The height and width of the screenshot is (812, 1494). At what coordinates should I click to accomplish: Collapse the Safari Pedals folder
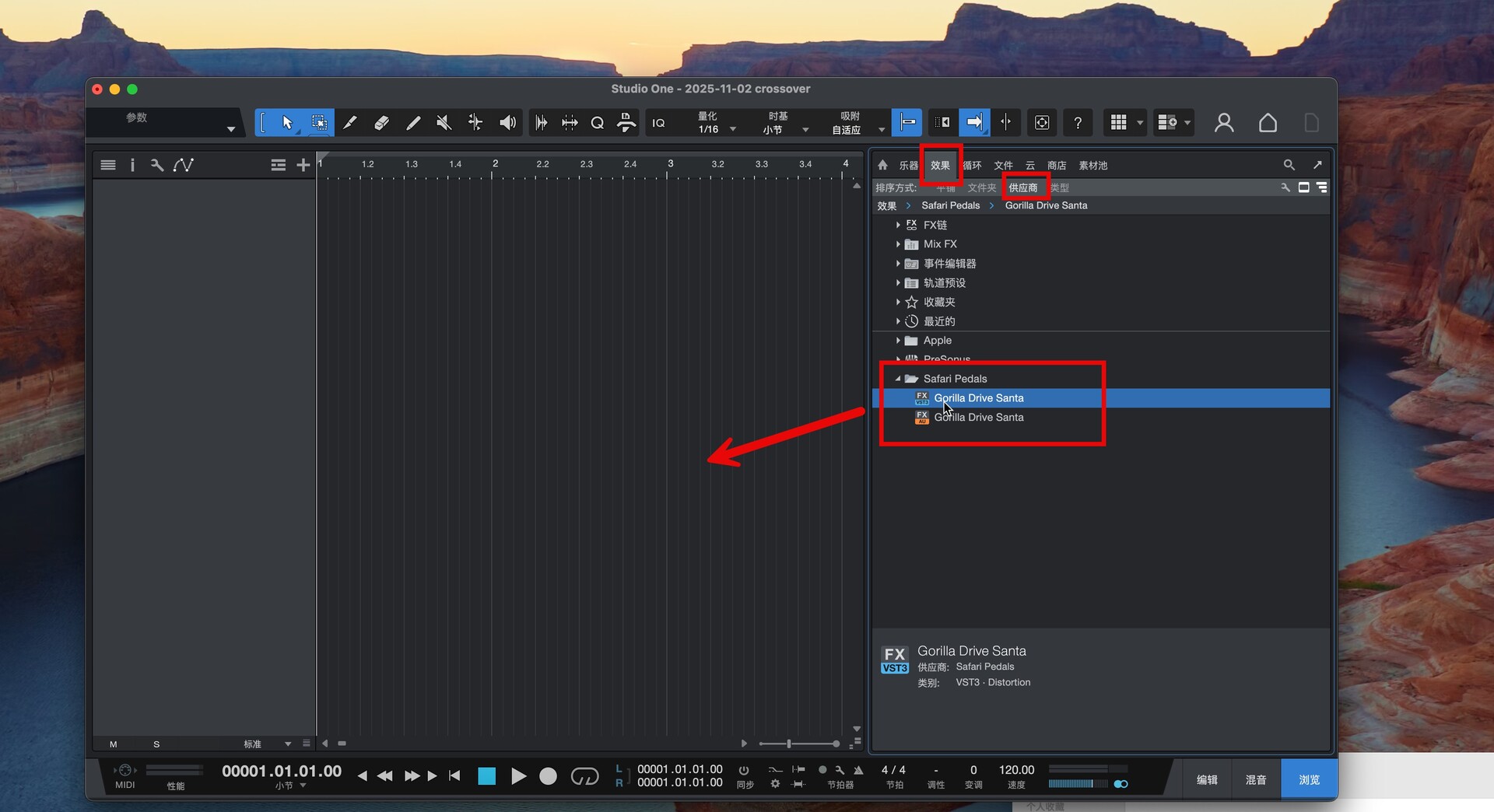click(898, 379)
